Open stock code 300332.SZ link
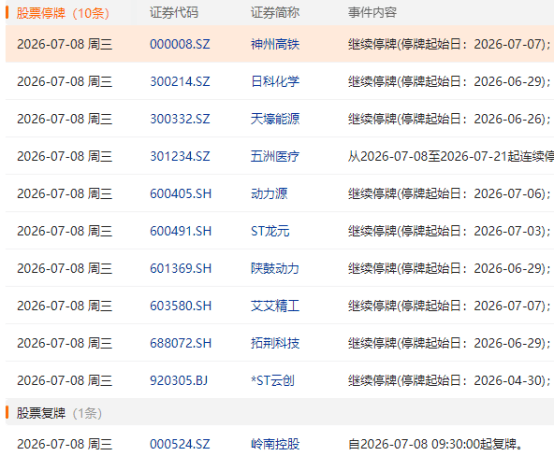The width and height of the screenshot is (554, 457). tap(180, 119)
